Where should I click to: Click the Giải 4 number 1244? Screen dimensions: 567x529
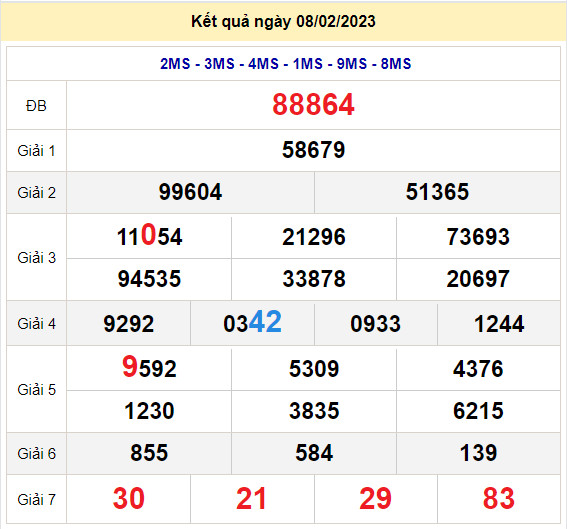point(499,324)
